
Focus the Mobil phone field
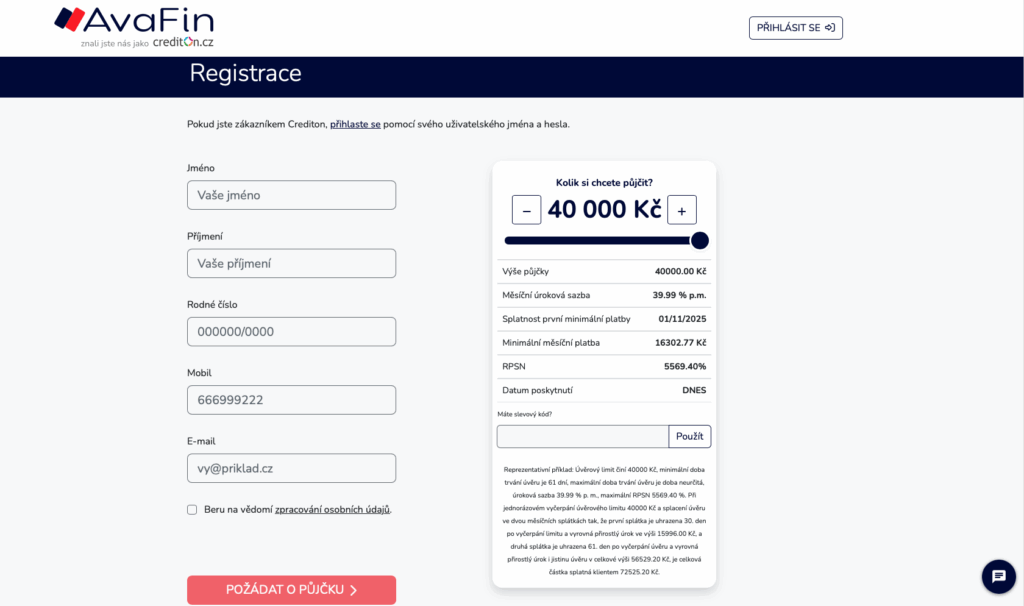click(x=291, y=400)
